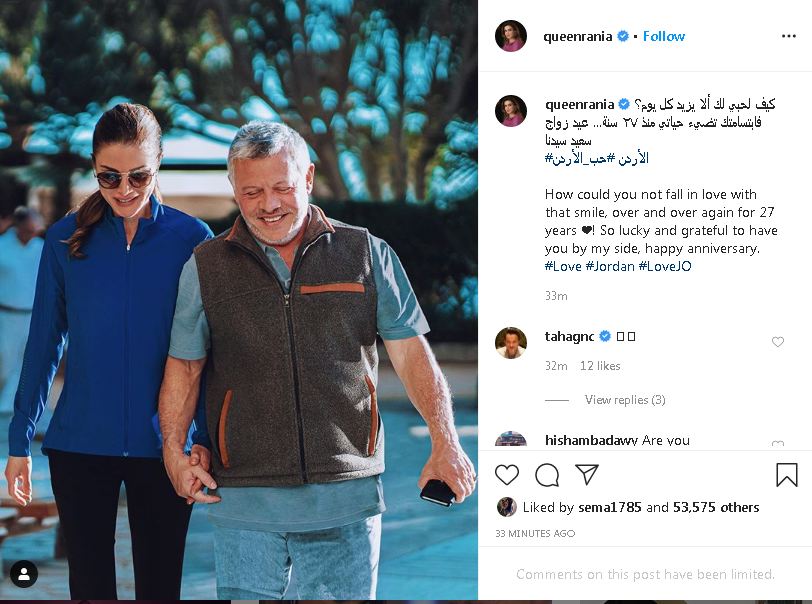Open #Jordan hashtag link
The width and height of the screenshot is (812, 604).
click(x=610, y=267)
